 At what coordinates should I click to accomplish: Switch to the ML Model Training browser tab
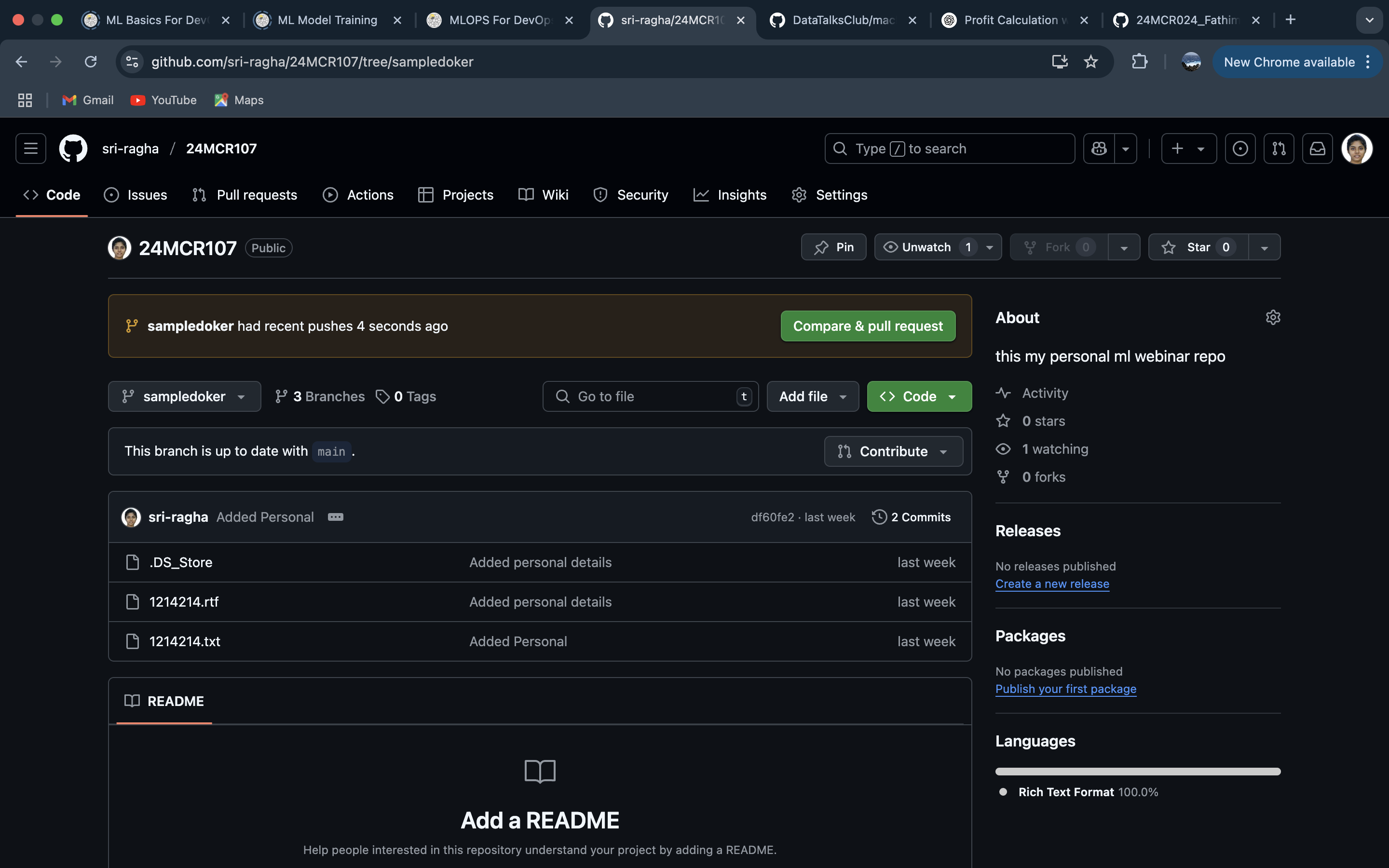328,21
